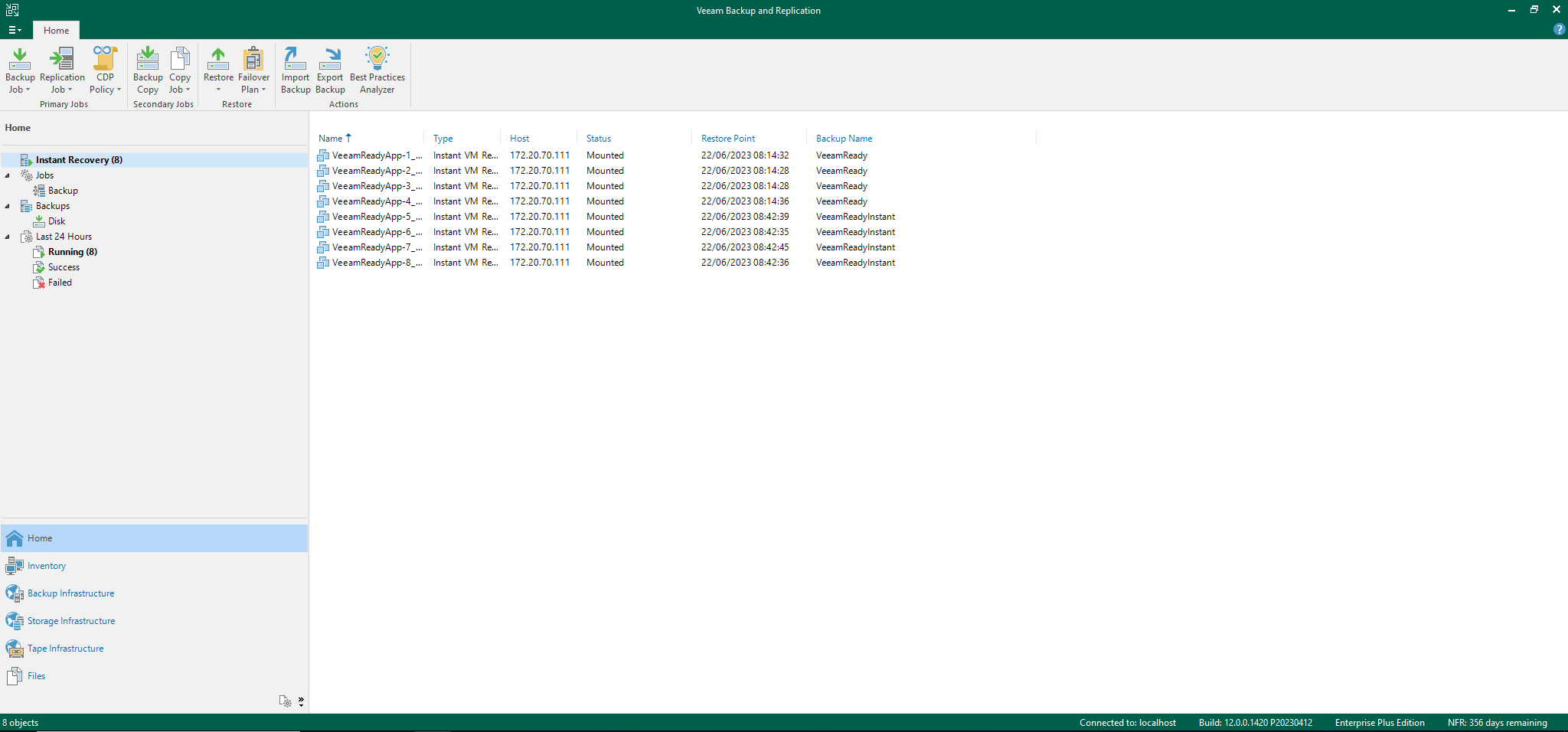Open the main application menu button

pyautogui.click(x=15, y=30)
